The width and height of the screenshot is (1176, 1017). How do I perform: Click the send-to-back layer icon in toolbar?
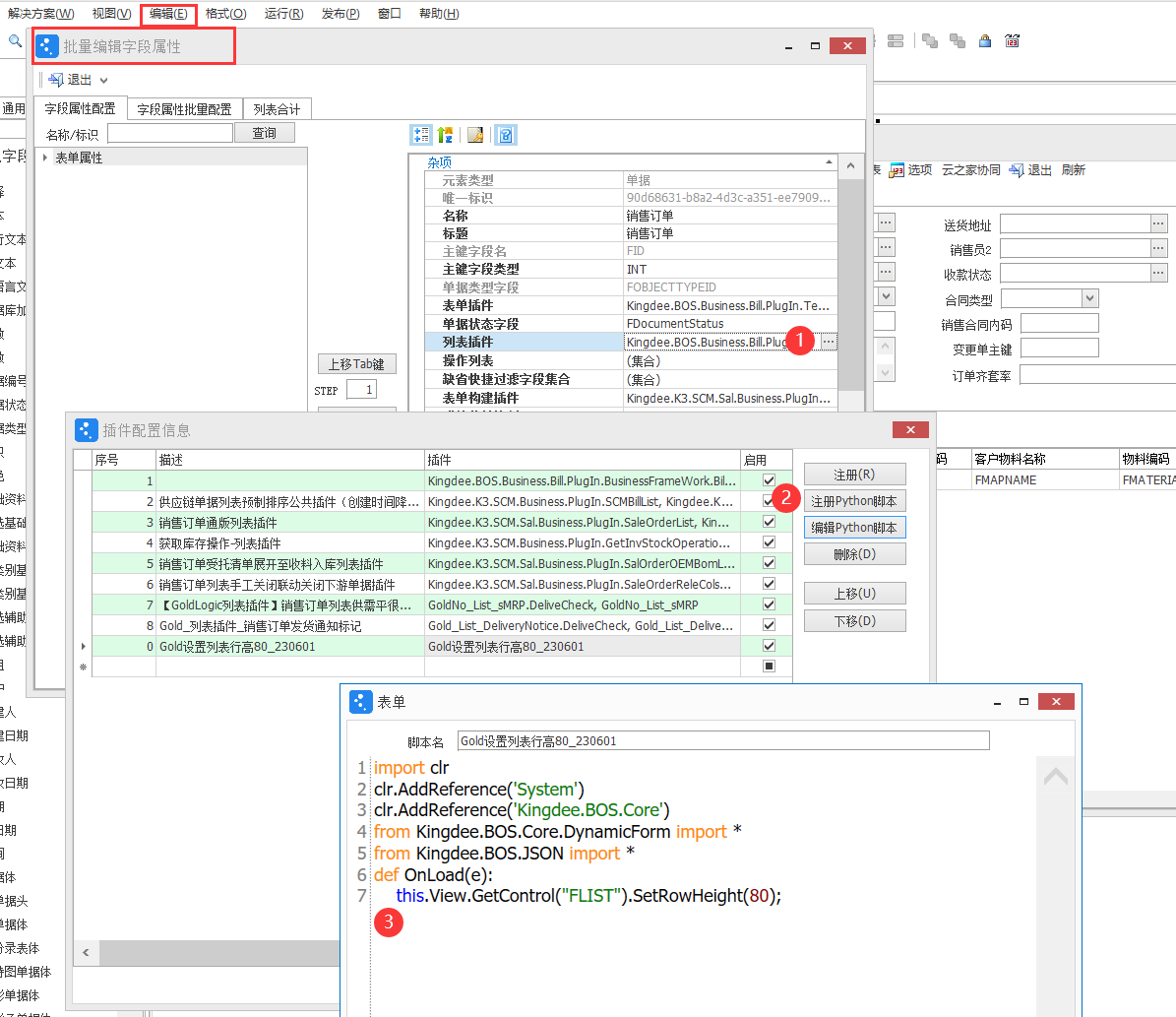[x=958, y=41]
